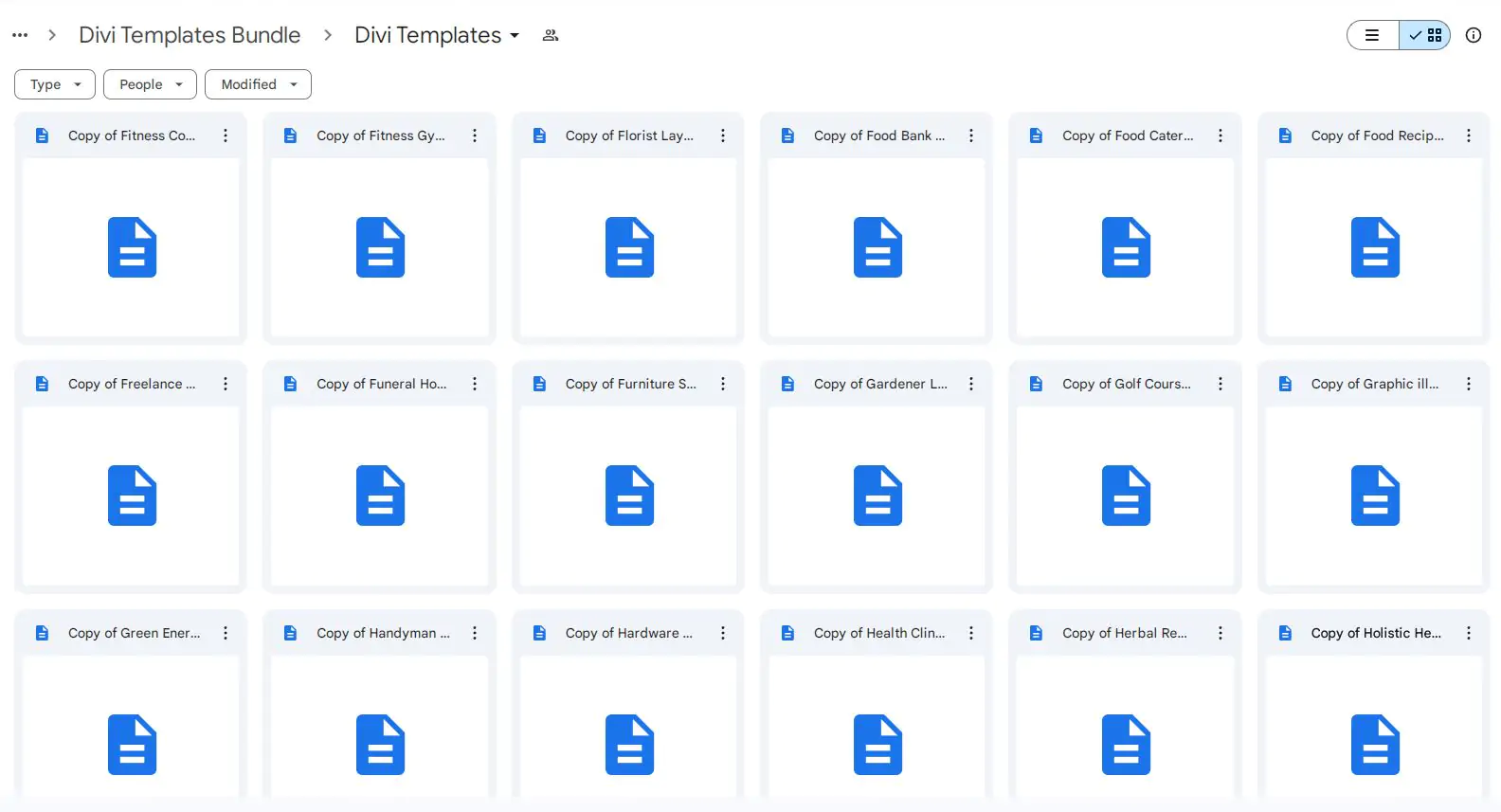
Task: Open Copy of Food Recip document thumbnail
Action: click(x=1374, y=246)
